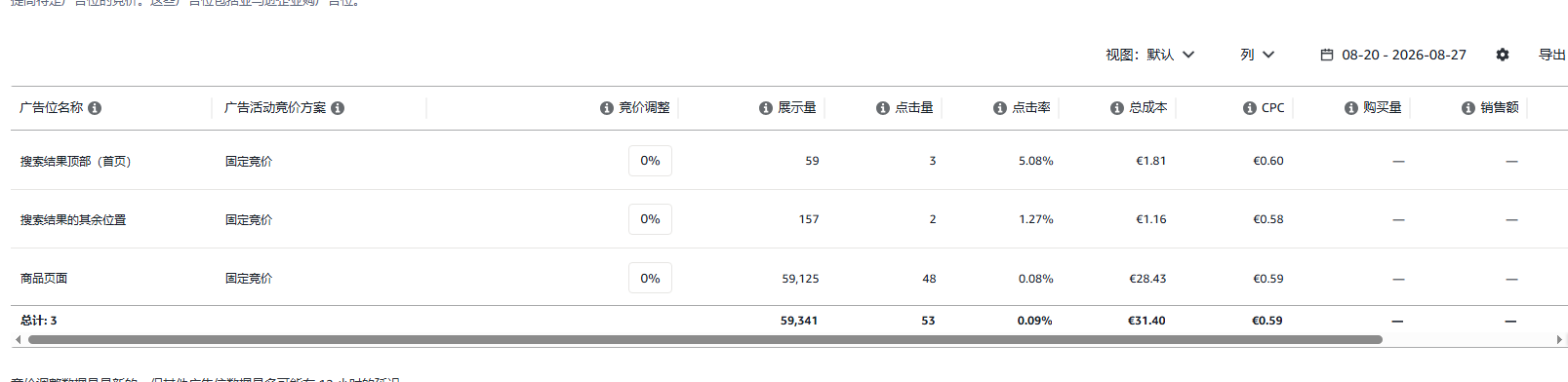The width and height of the screenshot is (1568, 382).
Task: Click click-rate value 0.08%
Action: (1035, 279)
